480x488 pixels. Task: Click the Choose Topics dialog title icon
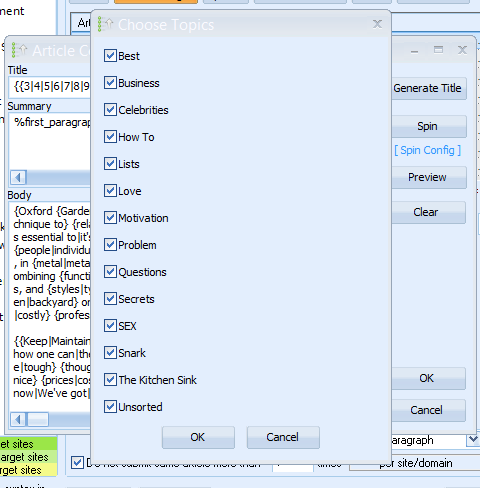[105, 24]
